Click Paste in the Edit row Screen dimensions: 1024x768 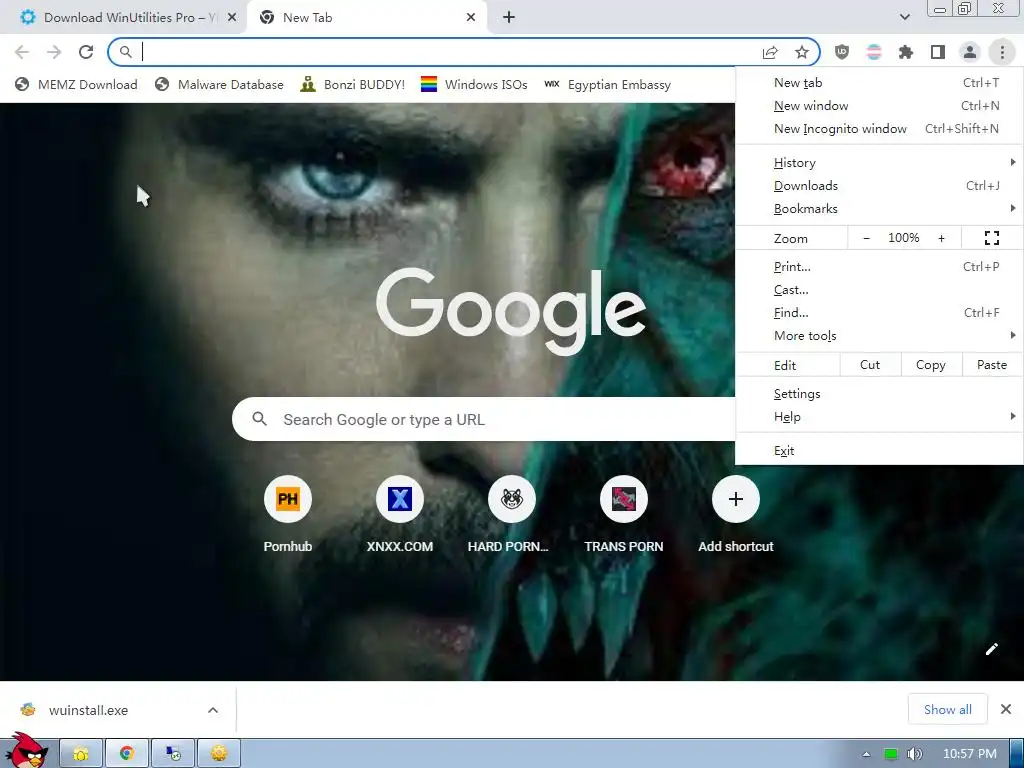[992, 365]
